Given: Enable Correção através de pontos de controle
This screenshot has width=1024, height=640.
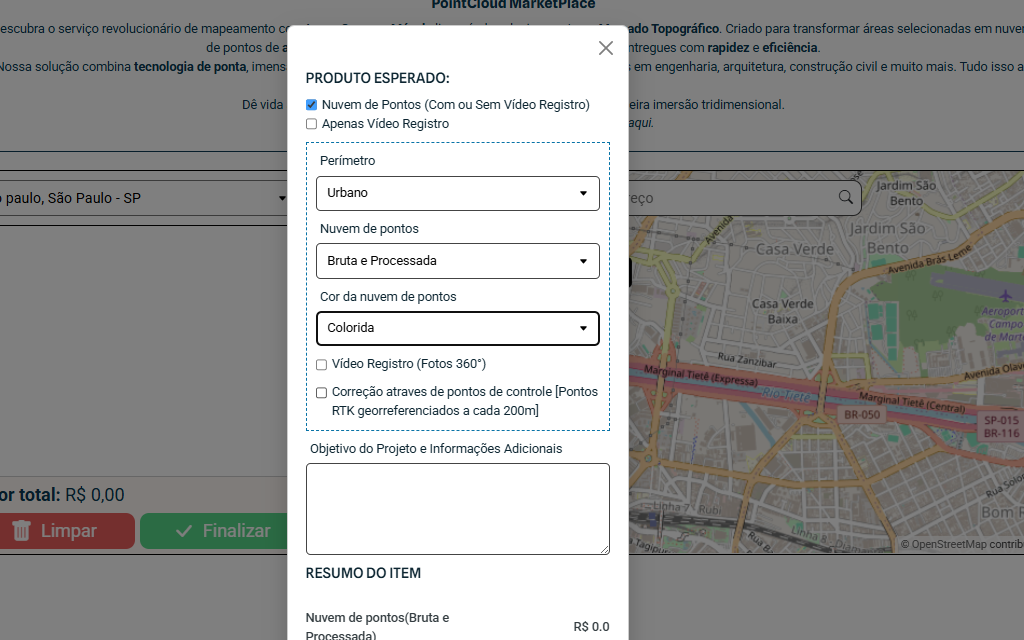Looking at the screenshot, I should point(322,393).
